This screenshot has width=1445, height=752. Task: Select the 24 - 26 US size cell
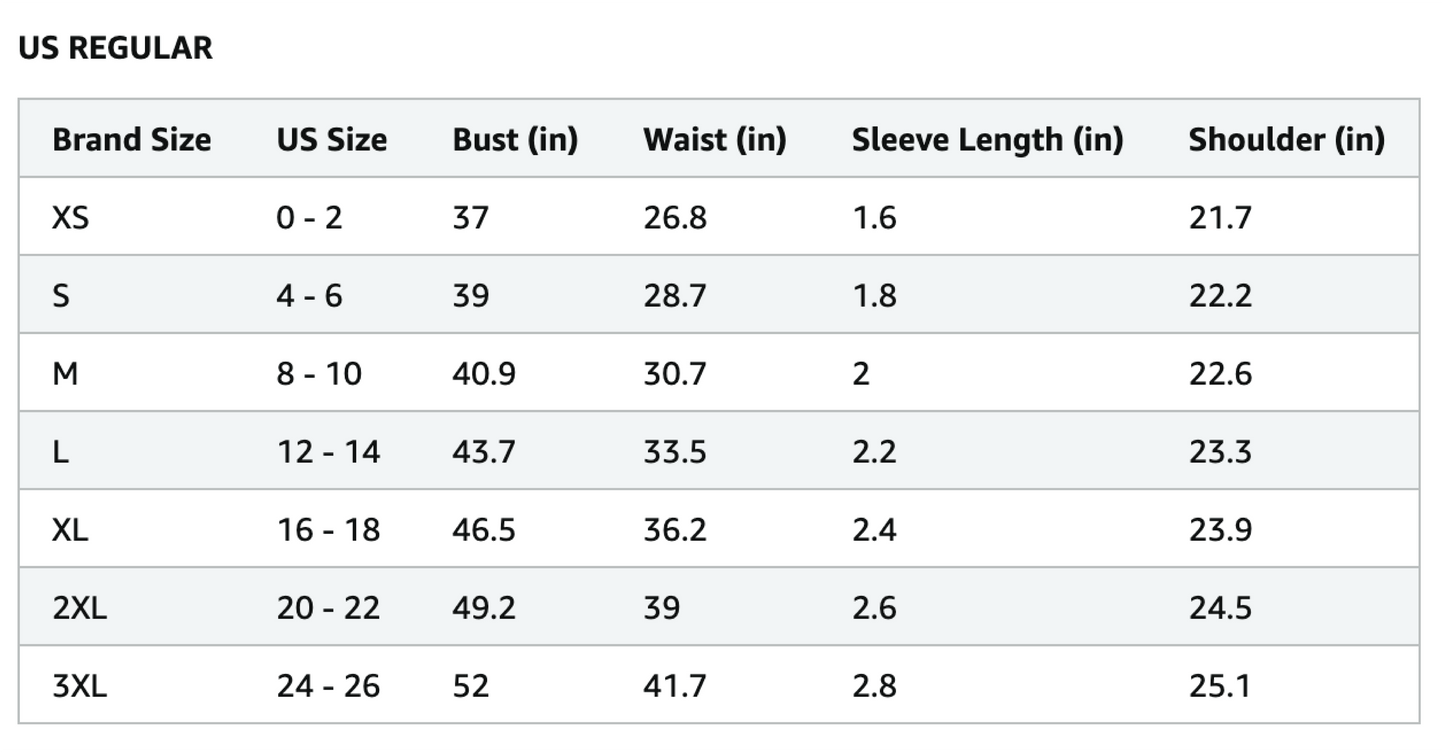pyautogui.click(x=328, y=686)
